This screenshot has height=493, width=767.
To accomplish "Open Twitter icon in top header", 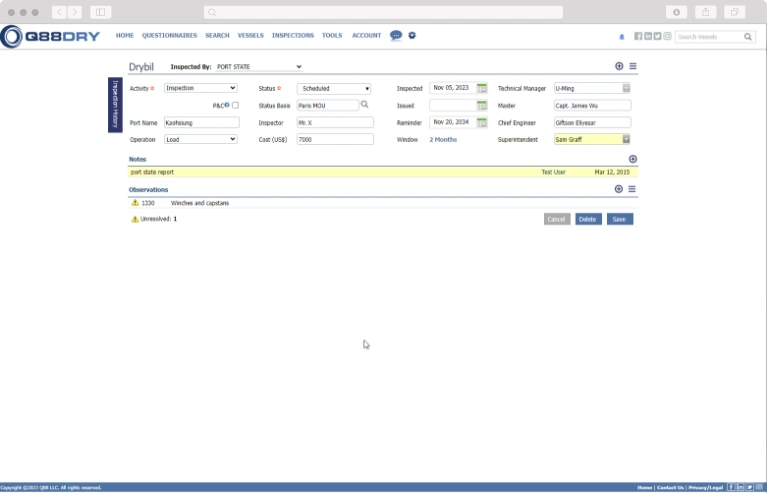I will 657,36.
